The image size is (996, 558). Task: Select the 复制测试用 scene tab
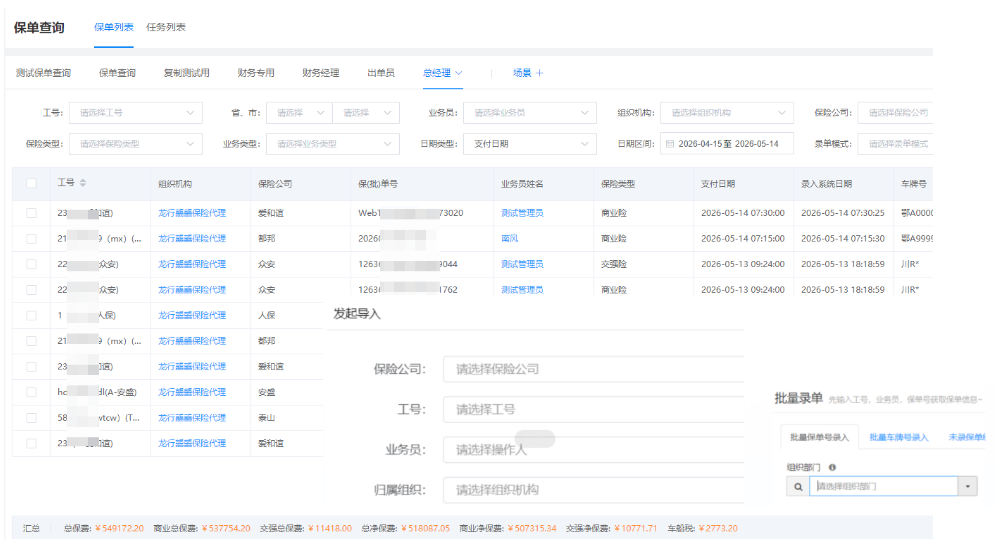point(187,73)
